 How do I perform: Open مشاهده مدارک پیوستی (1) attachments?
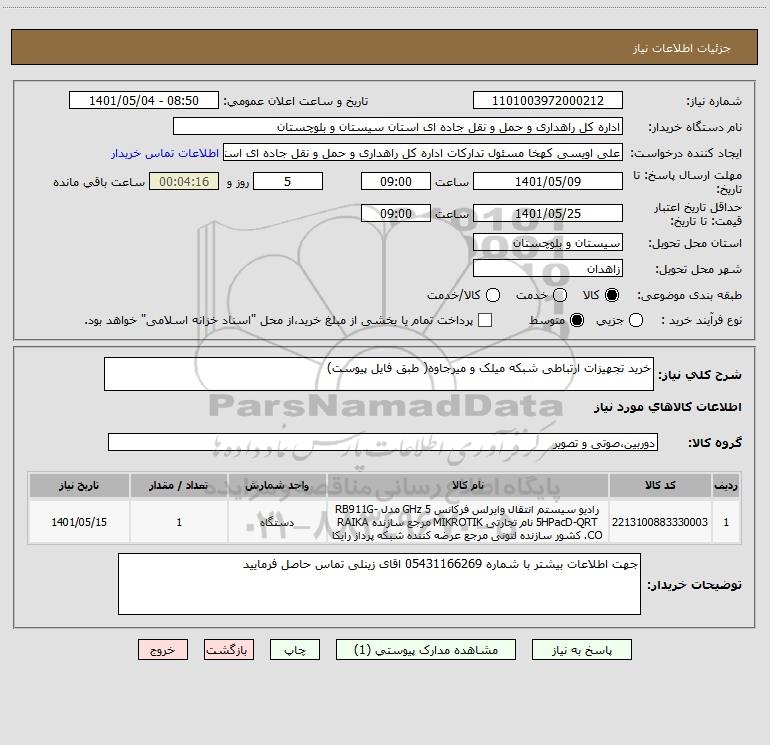coord(426,650)
